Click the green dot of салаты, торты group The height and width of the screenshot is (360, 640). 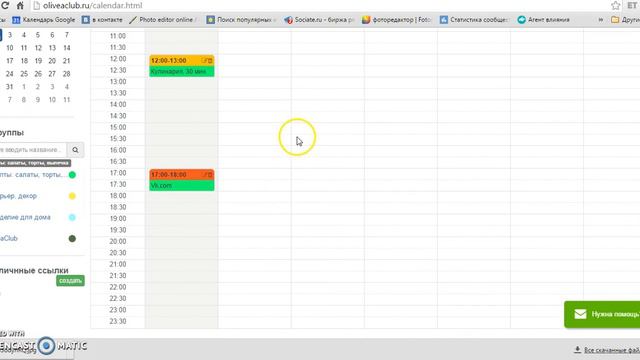coord(72,175)
